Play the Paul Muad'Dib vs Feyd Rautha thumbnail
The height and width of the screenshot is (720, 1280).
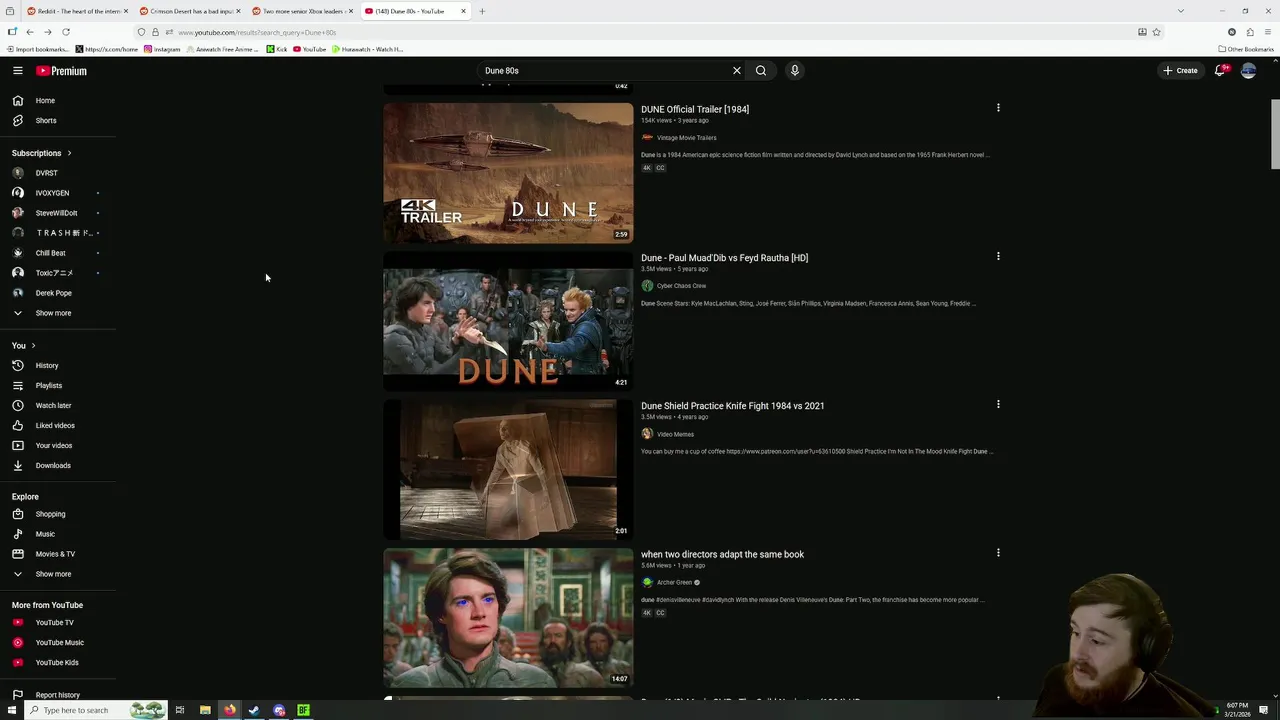pos(508,321)
